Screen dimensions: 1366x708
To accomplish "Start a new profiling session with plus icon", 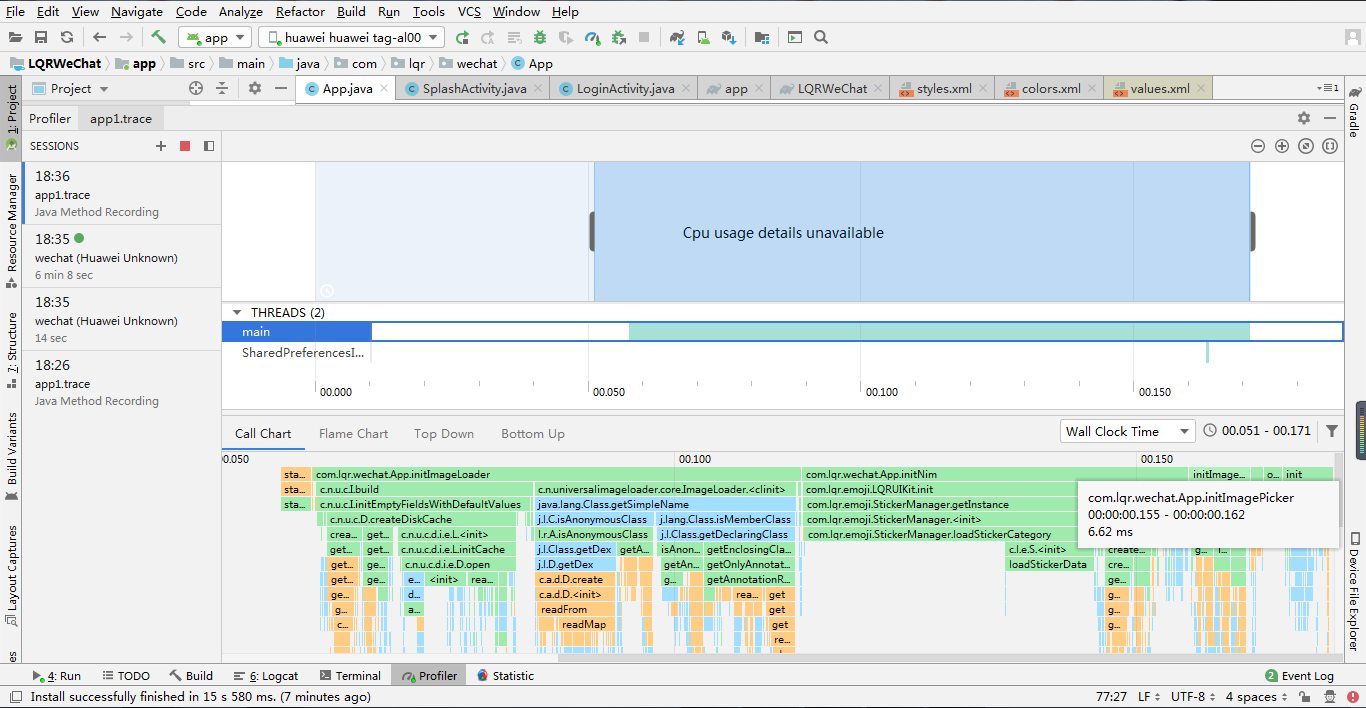I will [x=161, y=146].
